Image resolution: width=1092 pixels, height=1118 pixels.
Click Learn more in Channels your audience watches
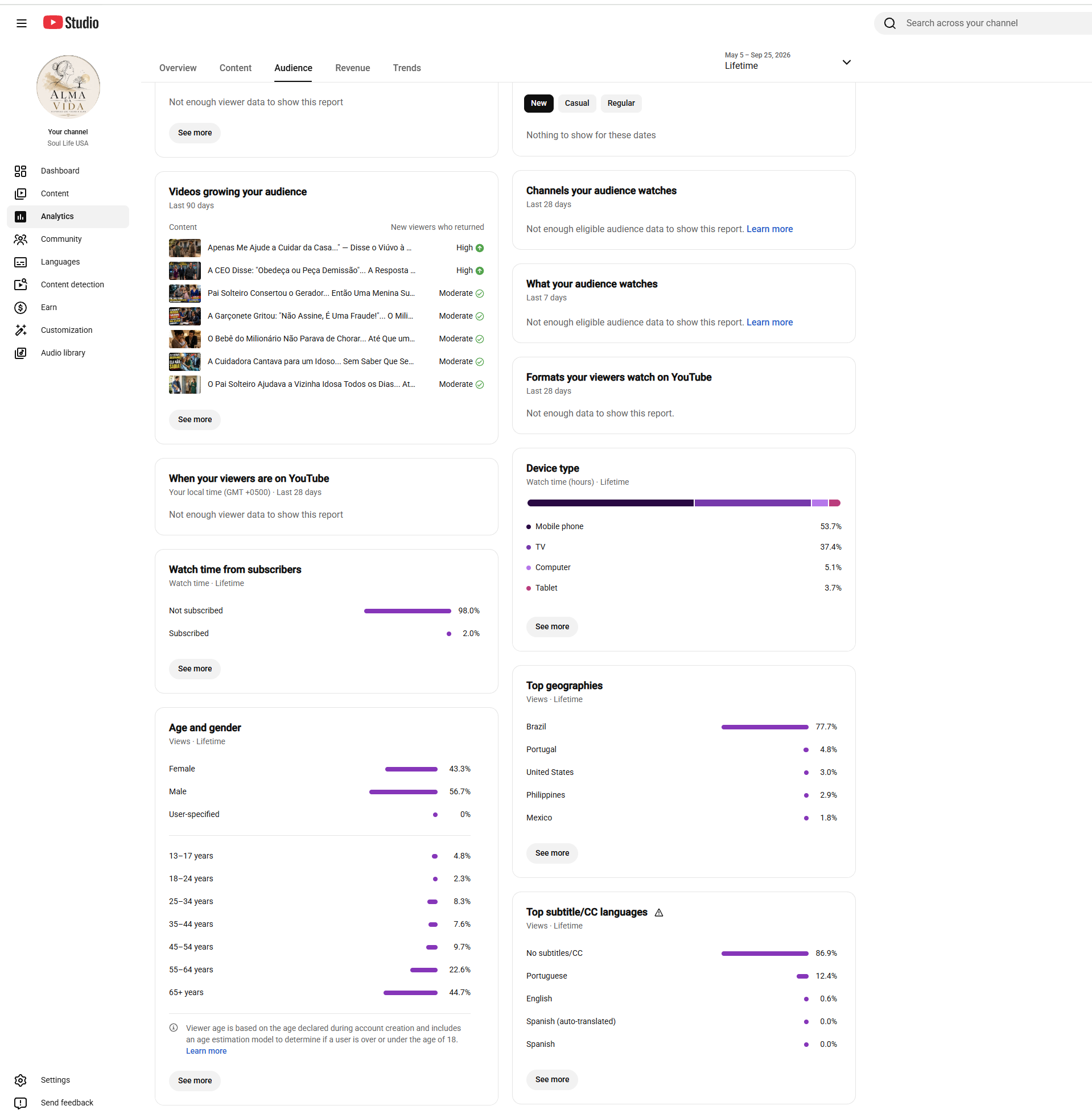click(770, 229)
